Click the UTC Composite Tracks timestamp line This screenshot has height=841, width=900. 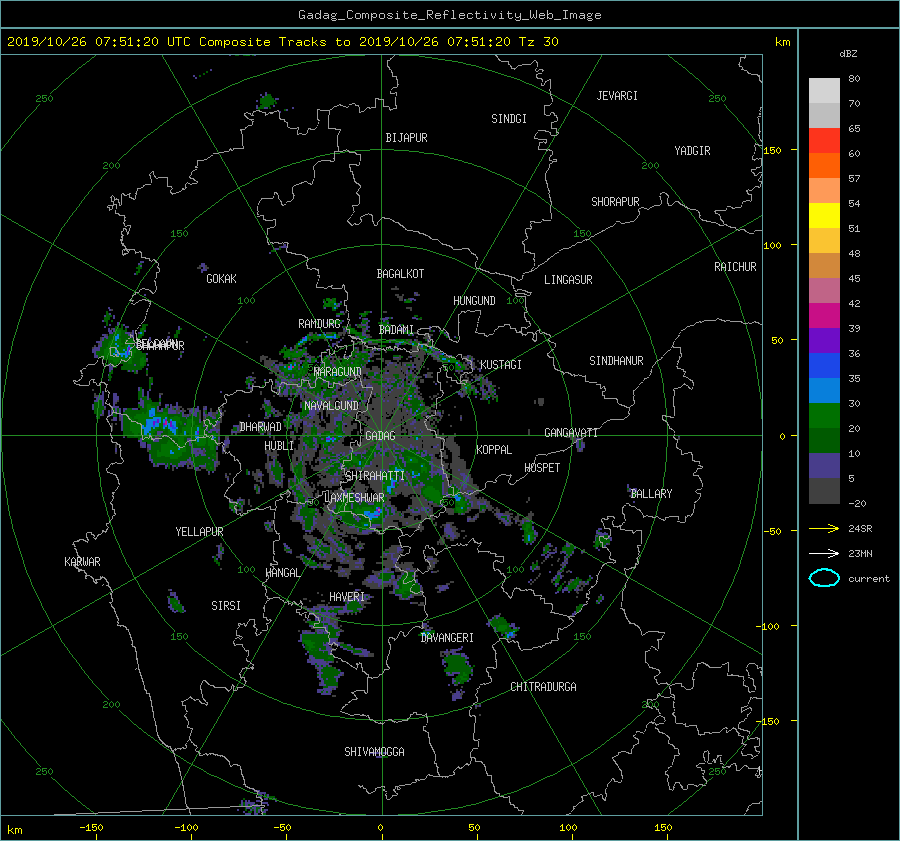pos(282,42)
